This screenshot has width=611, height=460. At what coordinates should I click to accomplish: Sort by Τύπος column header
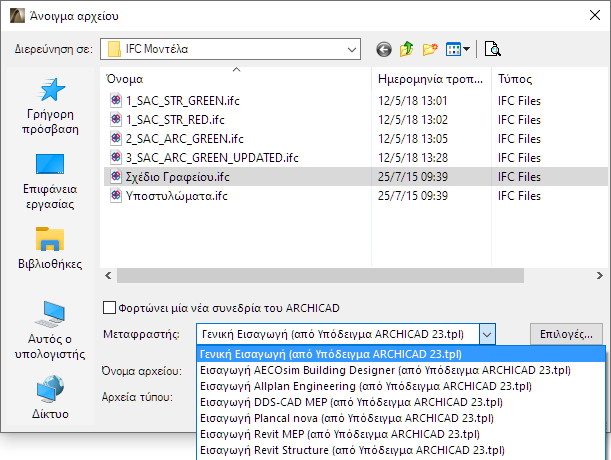pos(550,79)
